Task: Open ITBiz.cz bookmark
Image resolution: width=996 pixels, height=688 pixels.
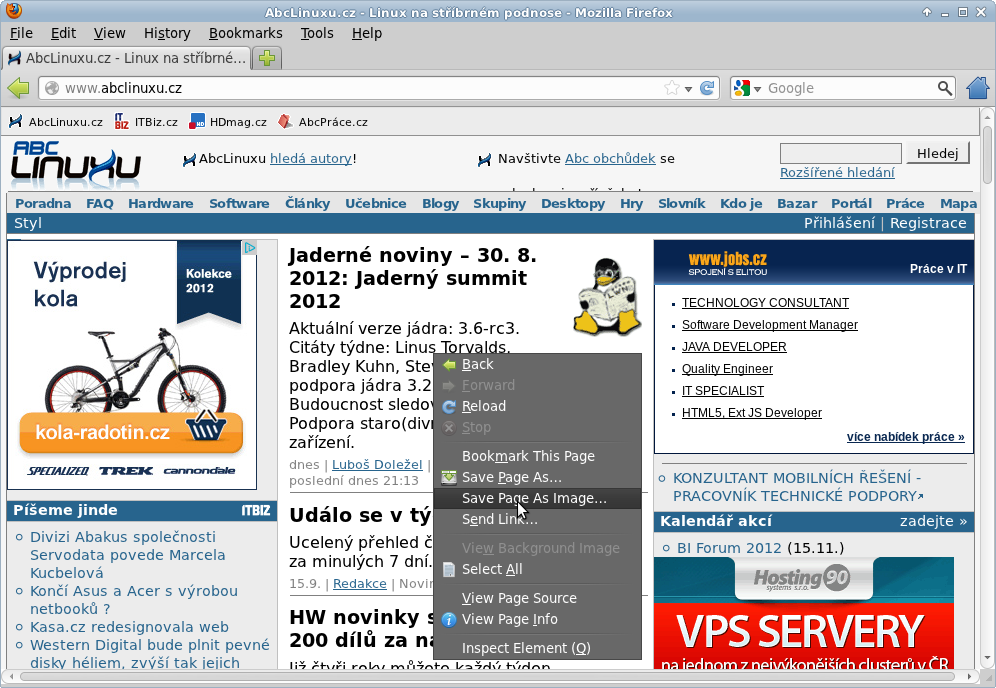Action: click(146, 122)
